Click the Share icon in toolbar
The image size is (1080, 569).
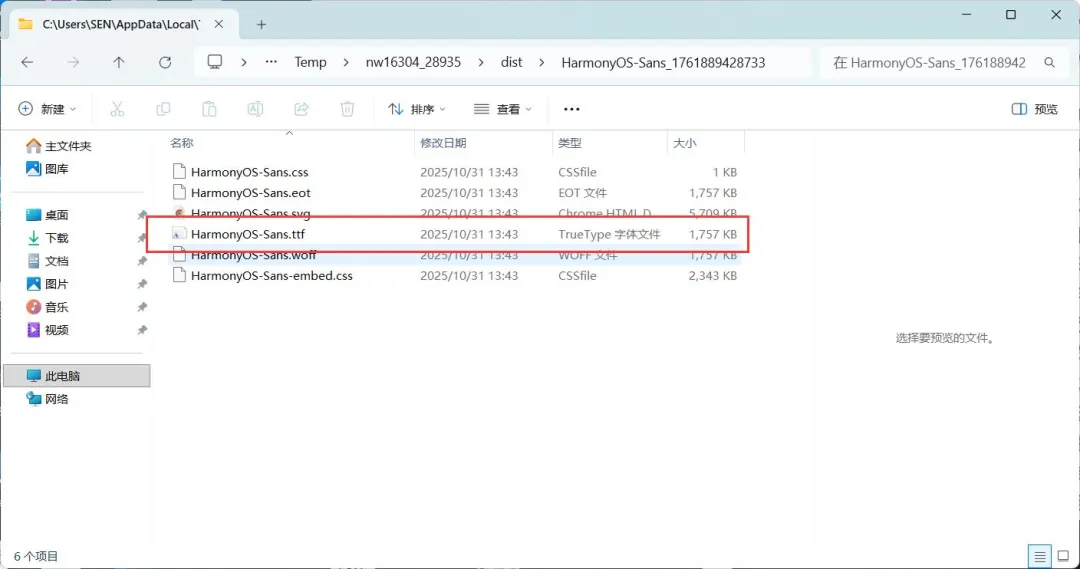301,109
